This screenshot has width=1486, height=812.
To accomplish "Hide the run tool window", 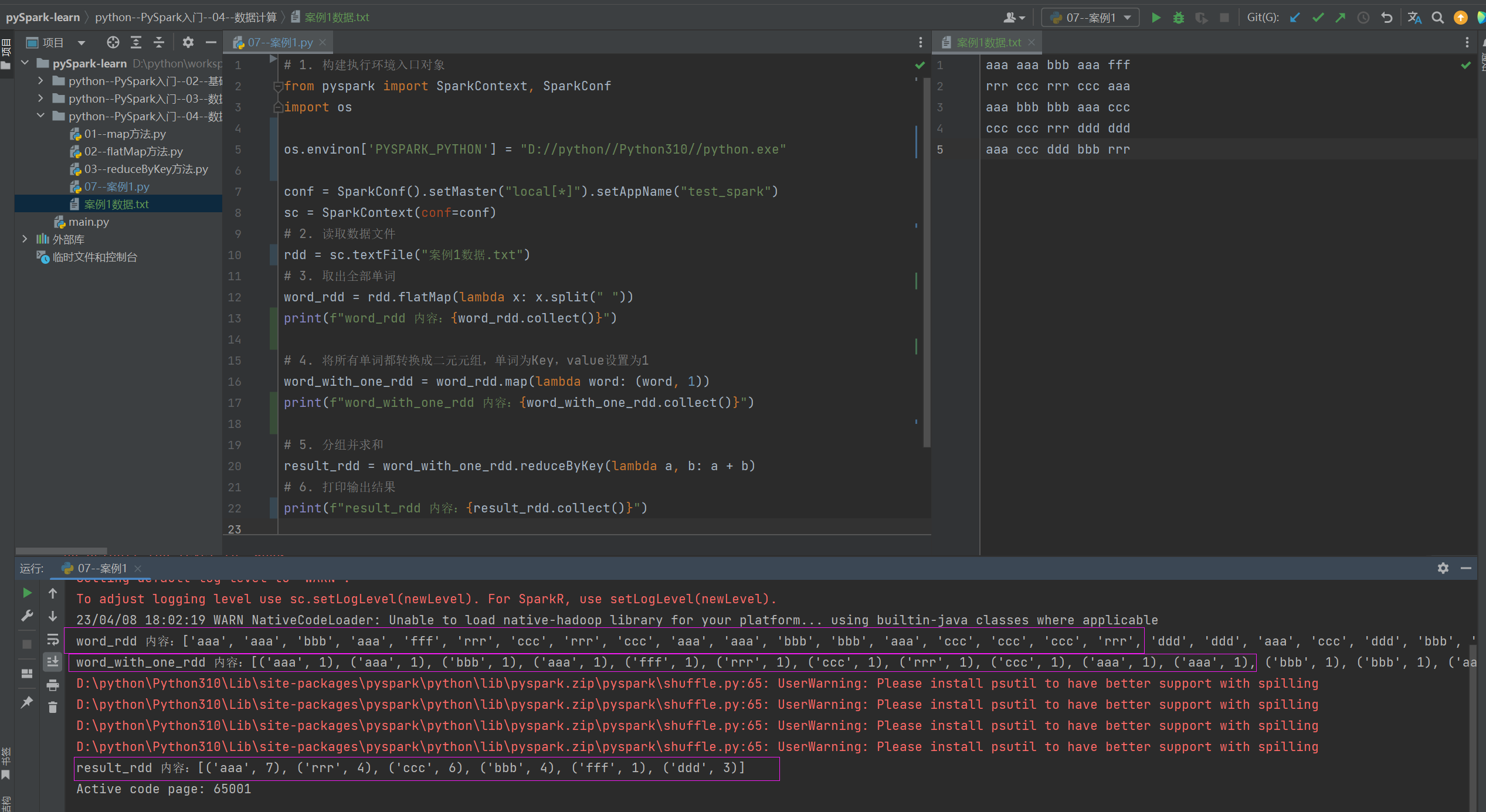I will 1466,568.
